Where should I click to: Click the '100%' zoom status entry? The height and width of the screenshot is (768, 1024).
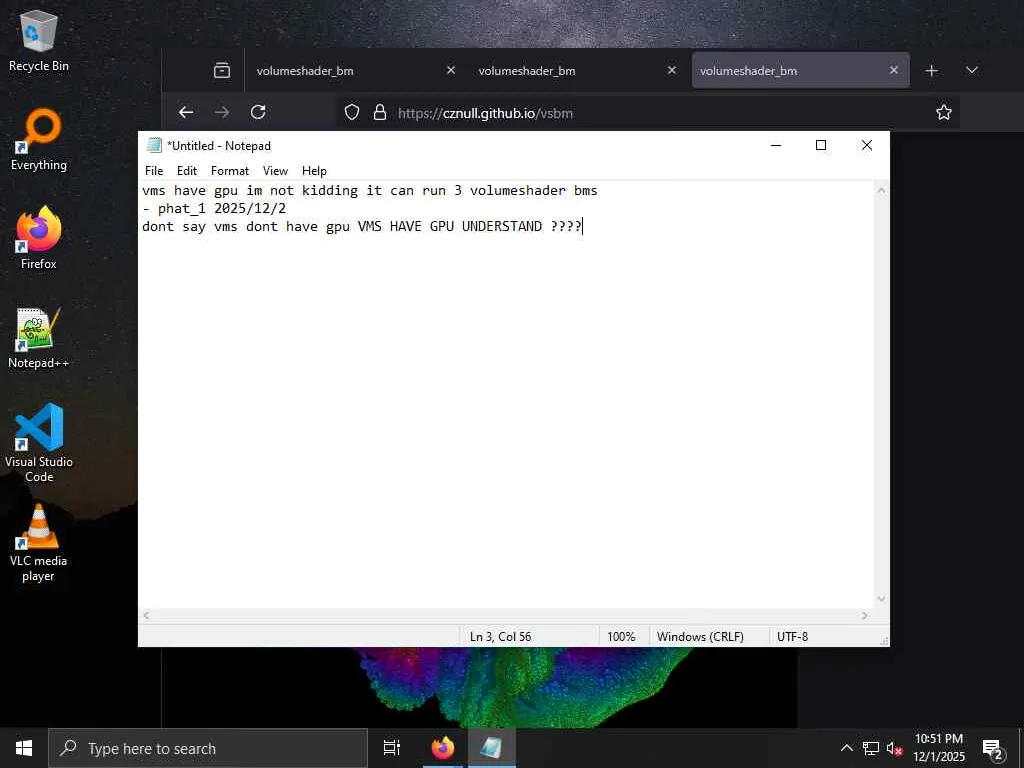[621, 636]
